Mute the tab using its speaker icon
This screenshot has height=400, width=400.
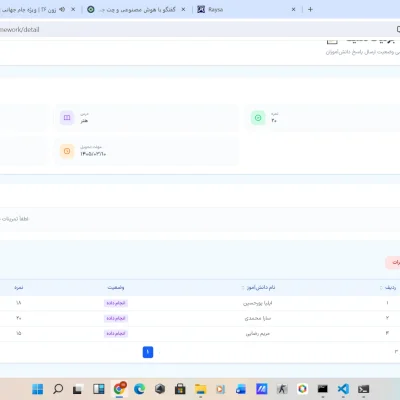point(62,9)
